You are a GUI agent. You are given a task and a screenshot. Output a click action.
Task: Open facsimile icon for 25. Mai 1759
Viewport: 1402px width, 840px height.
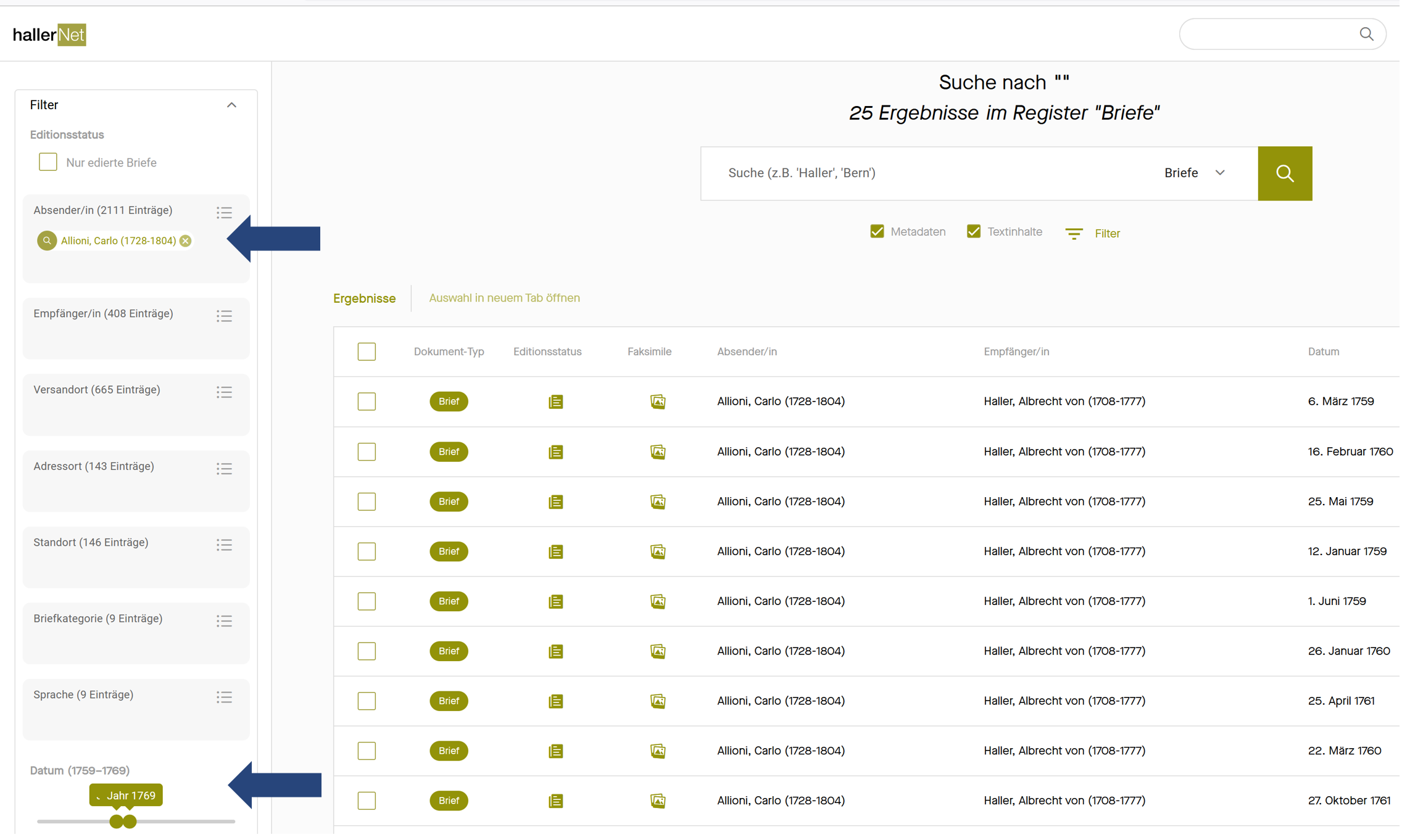(x=658, y=502)
